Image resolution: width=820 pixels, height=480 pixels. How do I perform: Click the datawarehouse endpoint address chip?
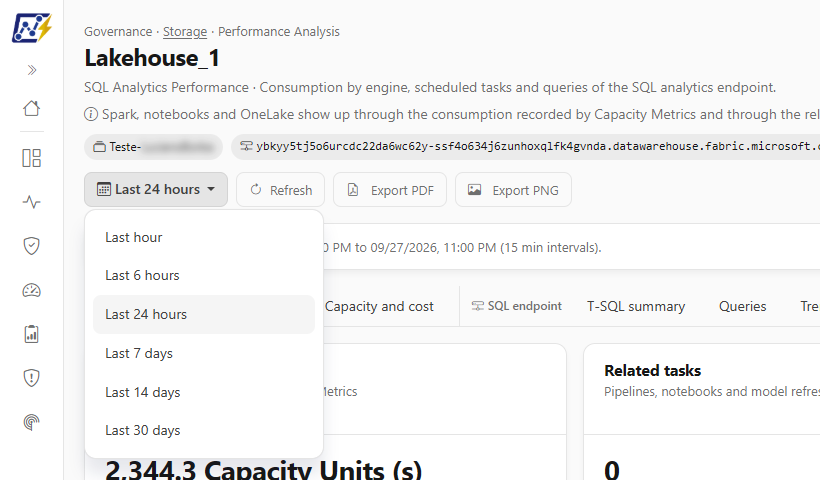(x=526, y=147)
